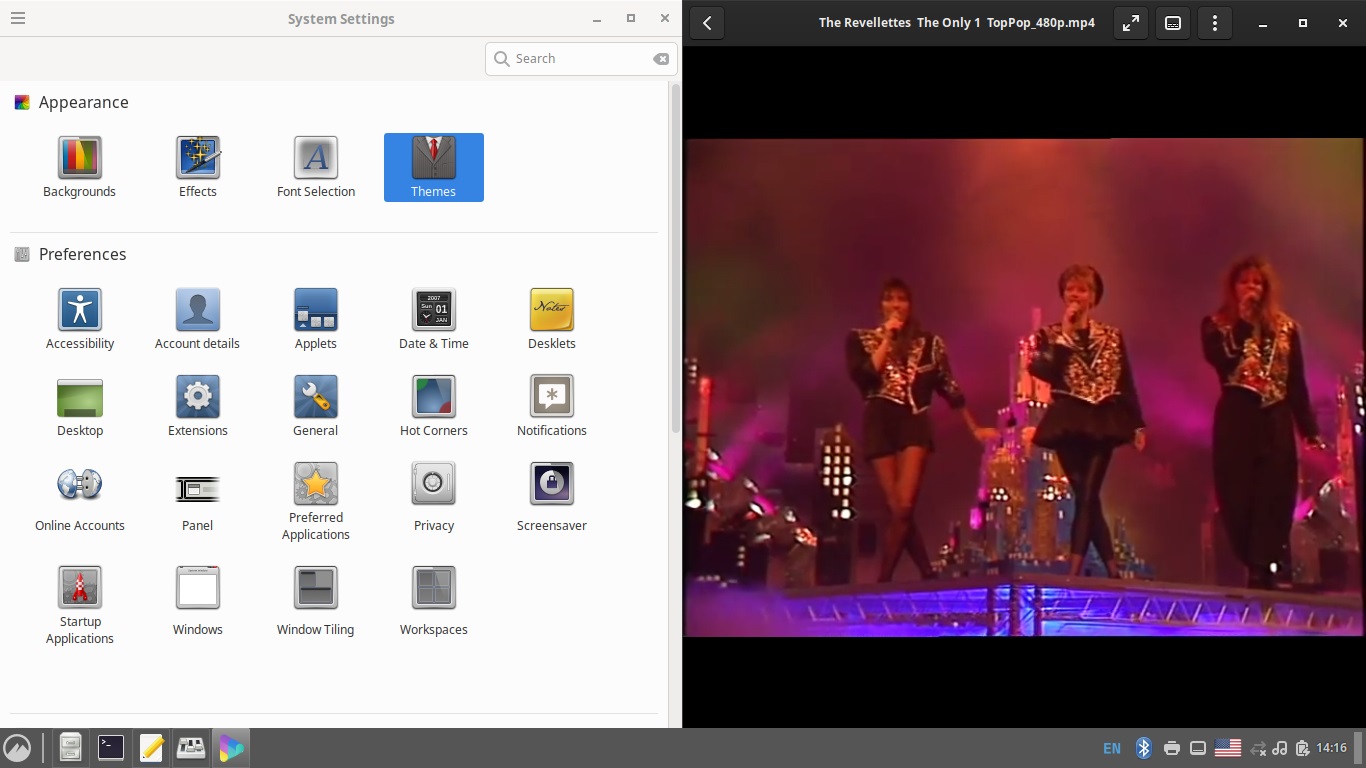Open the Extensions settings
The height and width of the screenshot is (768, 1366).
[x=197, y=407]
